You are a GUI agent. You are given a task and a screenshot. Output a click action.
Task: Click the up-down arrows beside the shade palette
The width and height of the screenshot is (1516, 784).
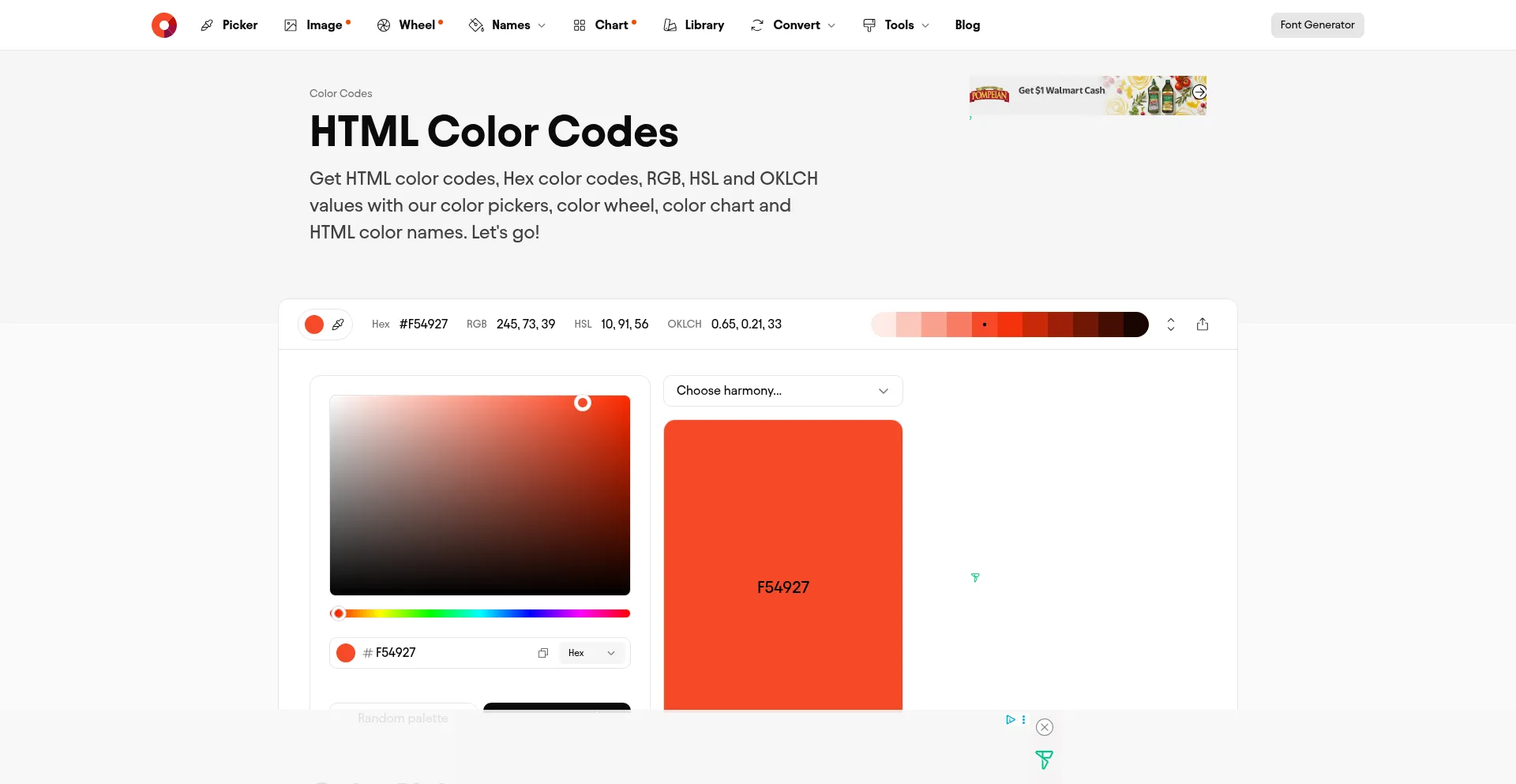[1170, 324]
